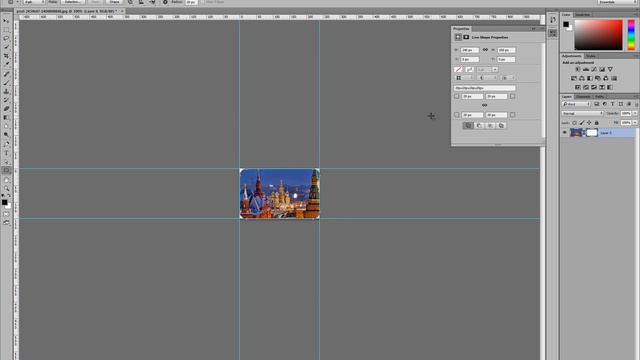Pick a hue on rainbow slider

coord(631,35)
